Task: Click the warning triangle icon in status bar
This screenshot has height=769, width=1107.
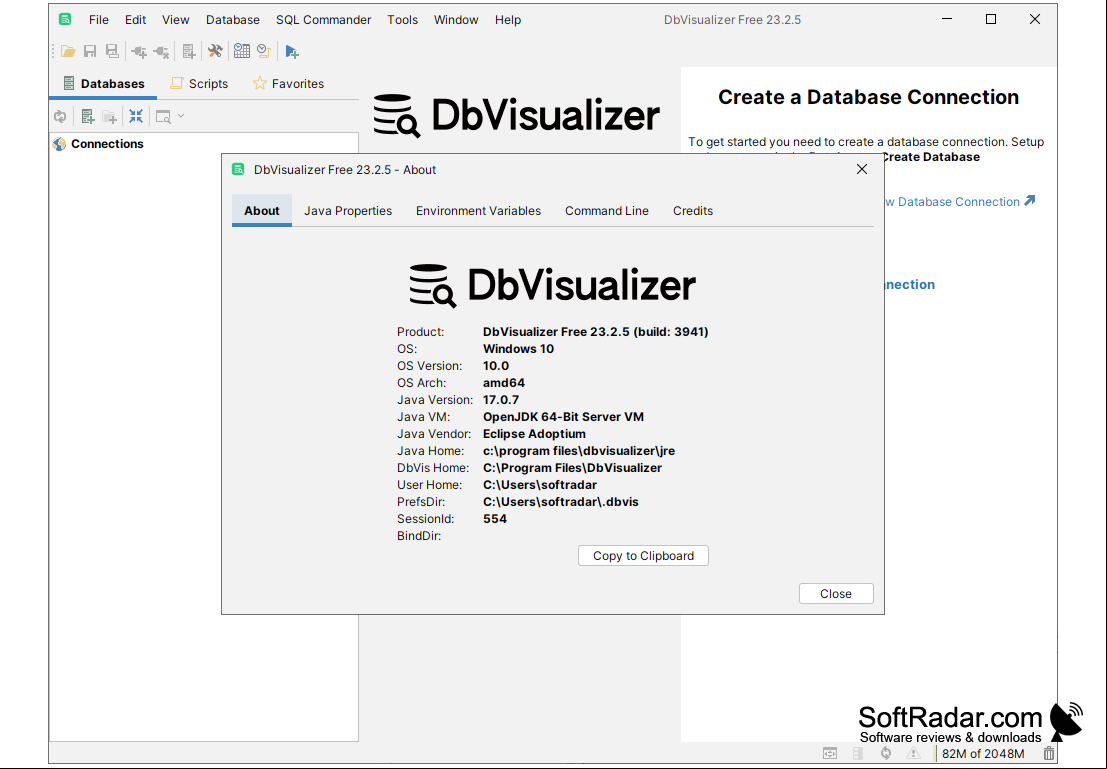Action: point(914,753)
